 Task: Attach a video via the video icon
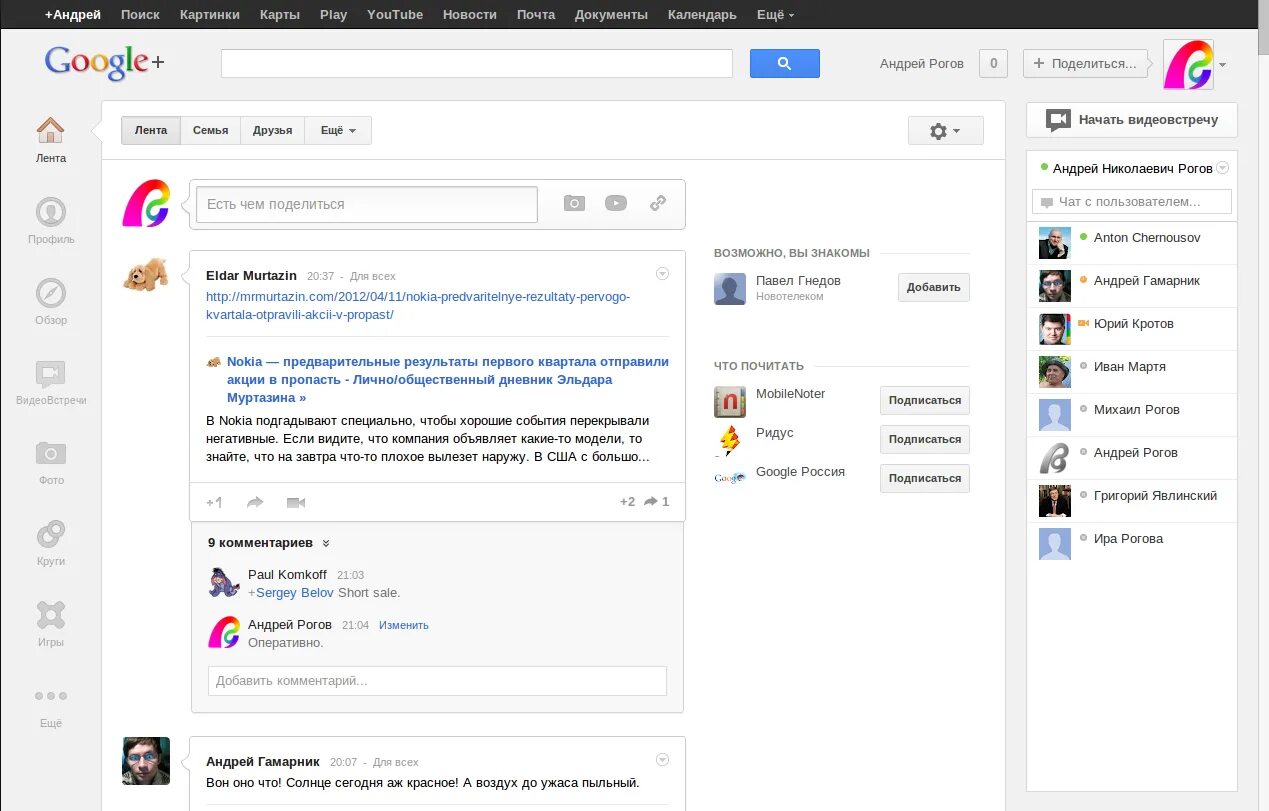(x=615, y=203)
